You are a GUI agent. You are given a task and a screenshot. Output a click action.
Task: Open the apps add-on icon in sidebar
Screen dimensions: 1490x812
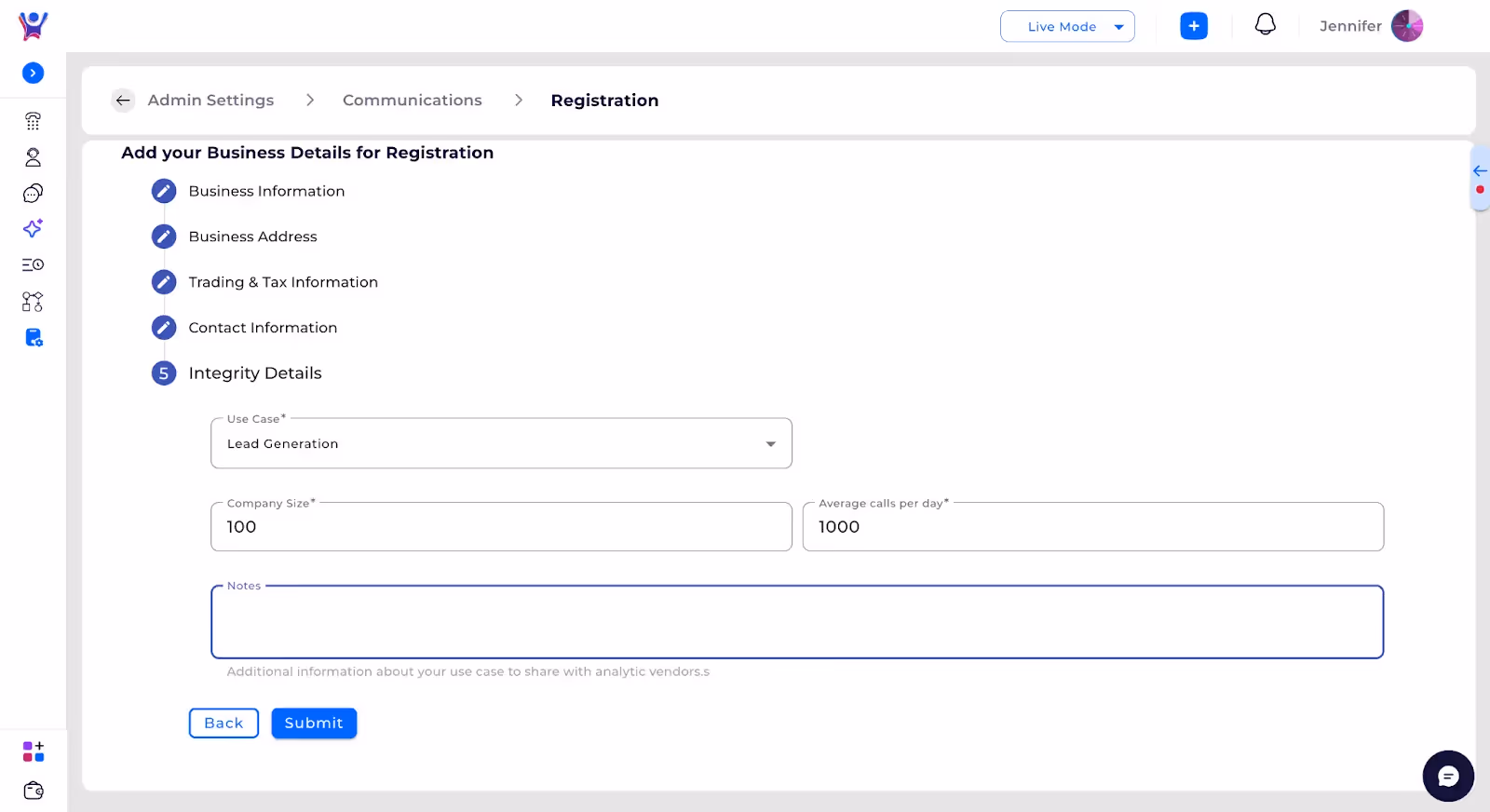point(33,751)
